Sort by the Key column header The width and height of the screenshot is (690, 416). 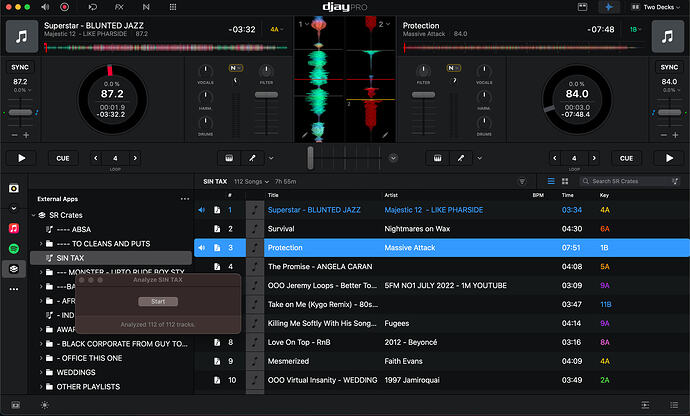(x=604, y=195)
